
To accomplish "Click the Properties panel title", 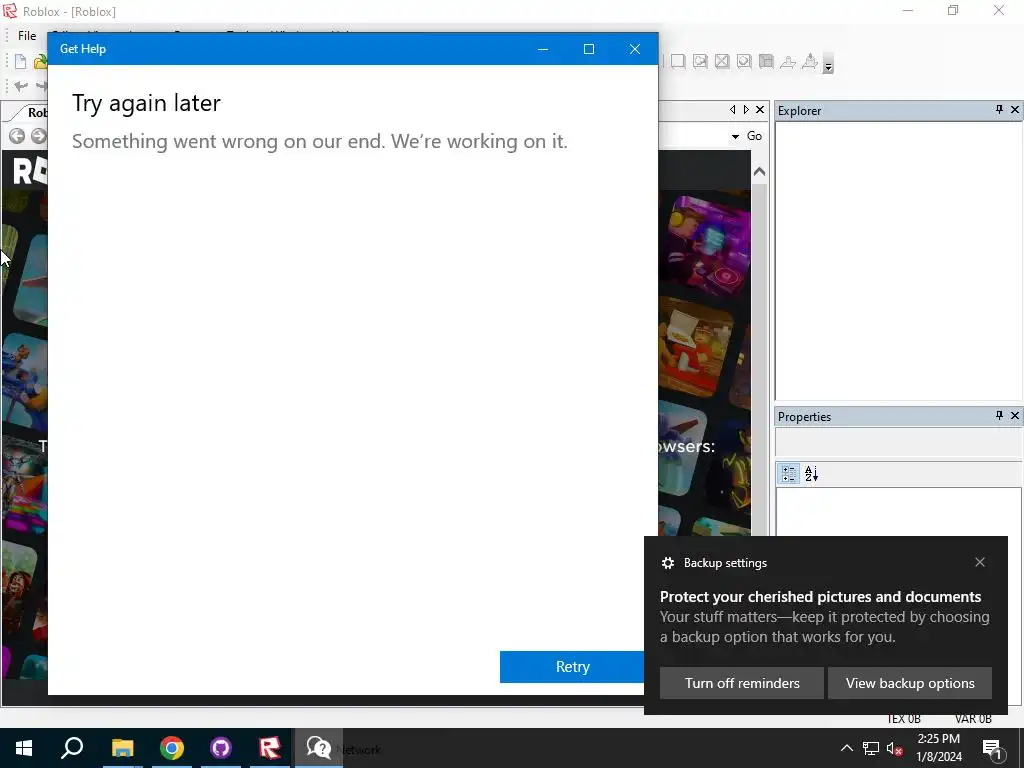I will (805, 417).
